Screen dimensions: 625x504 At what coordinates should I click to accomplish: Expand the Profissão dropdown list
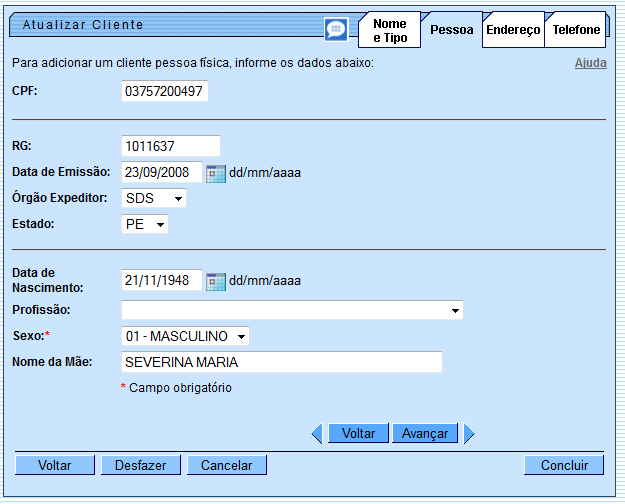point(292,310)
